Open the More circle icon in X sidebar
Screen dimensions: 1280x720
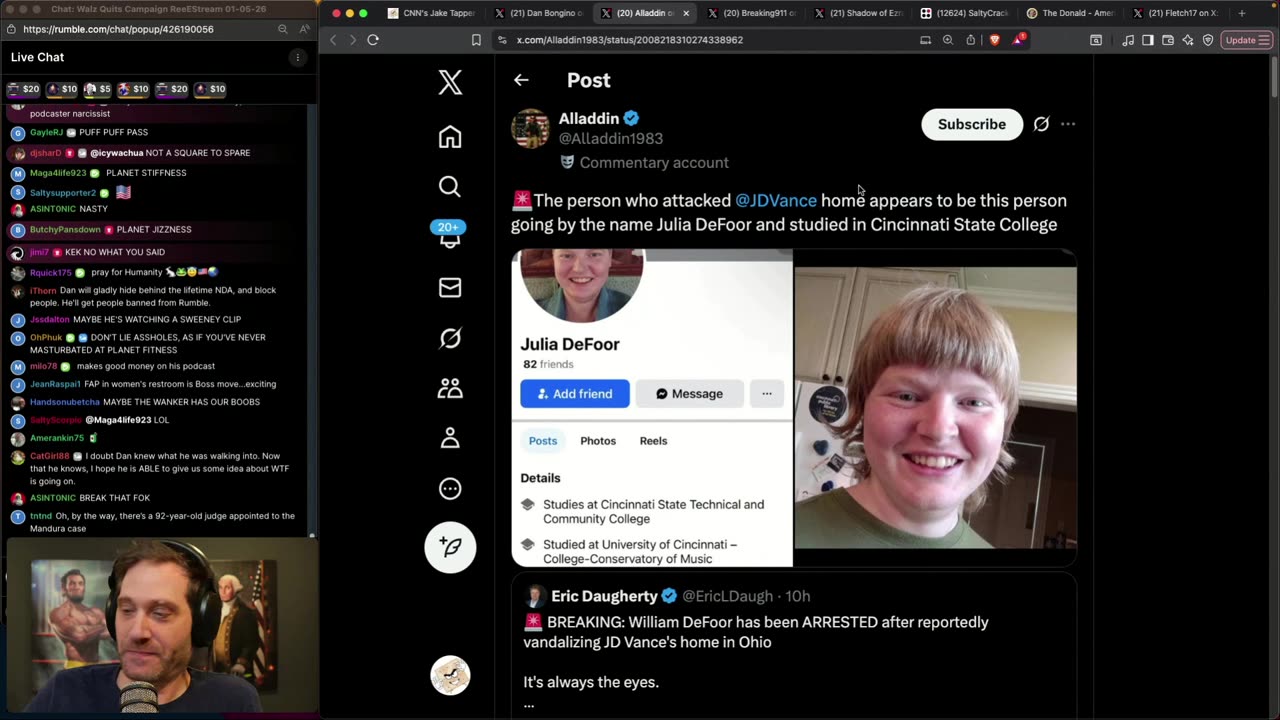click(x=450, y=488)
